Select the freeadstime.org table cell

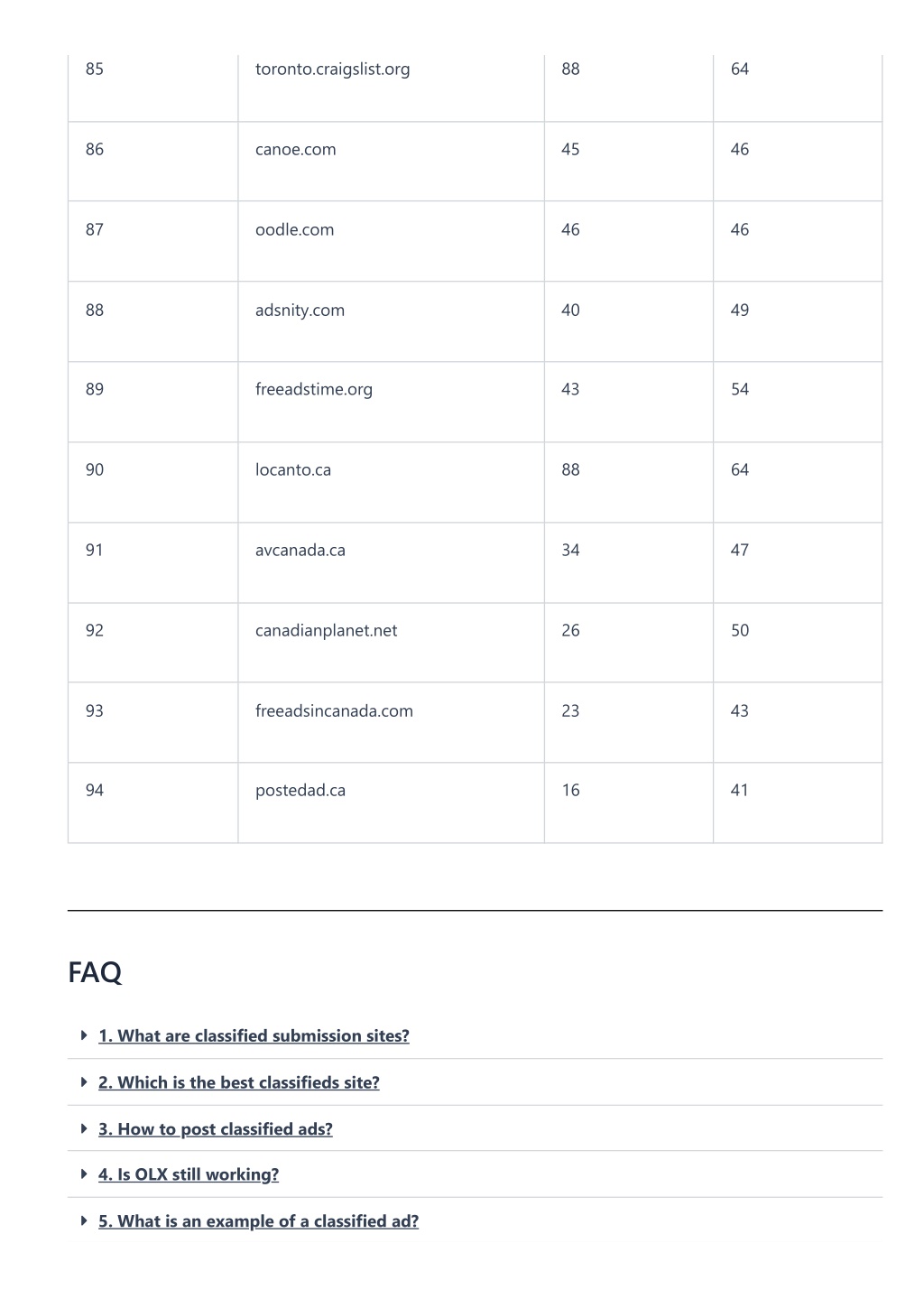point(391,402)
